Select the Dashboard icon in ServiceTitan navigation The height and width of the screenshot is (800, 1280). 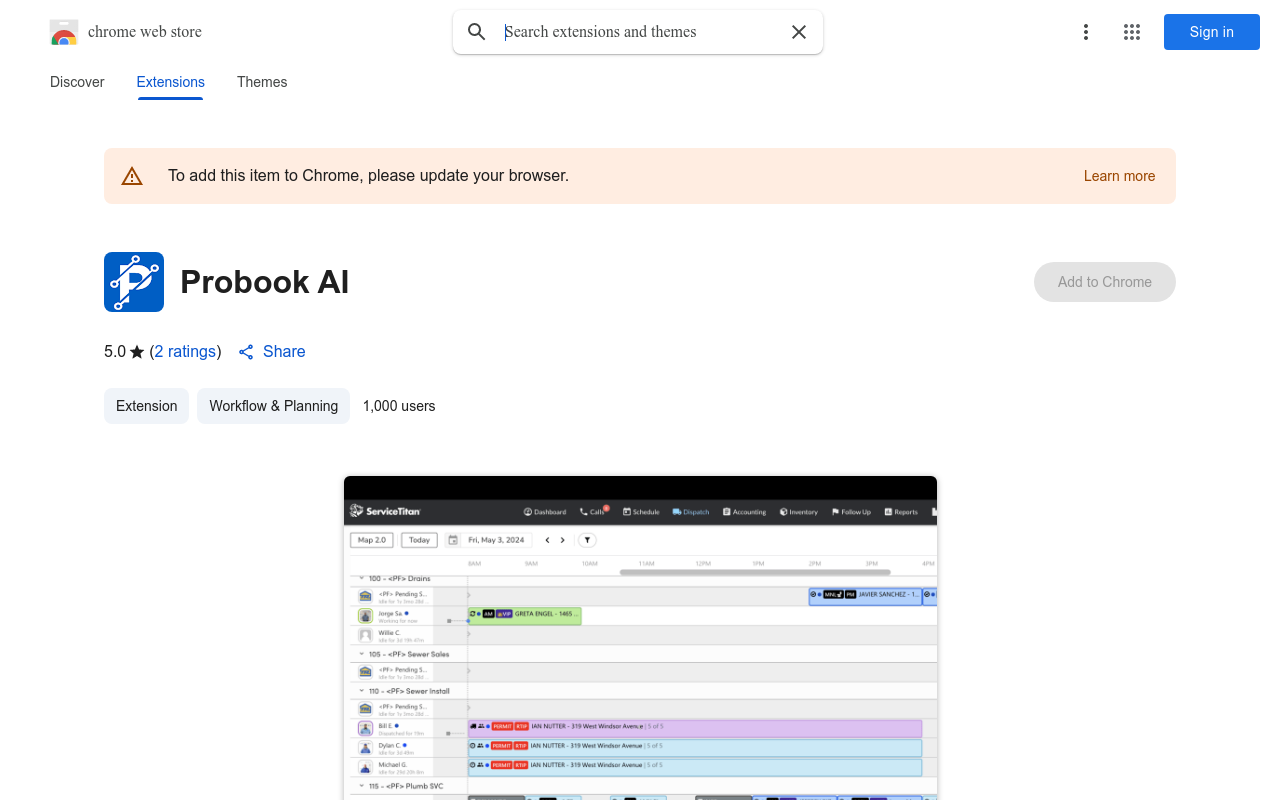(529, 512)
